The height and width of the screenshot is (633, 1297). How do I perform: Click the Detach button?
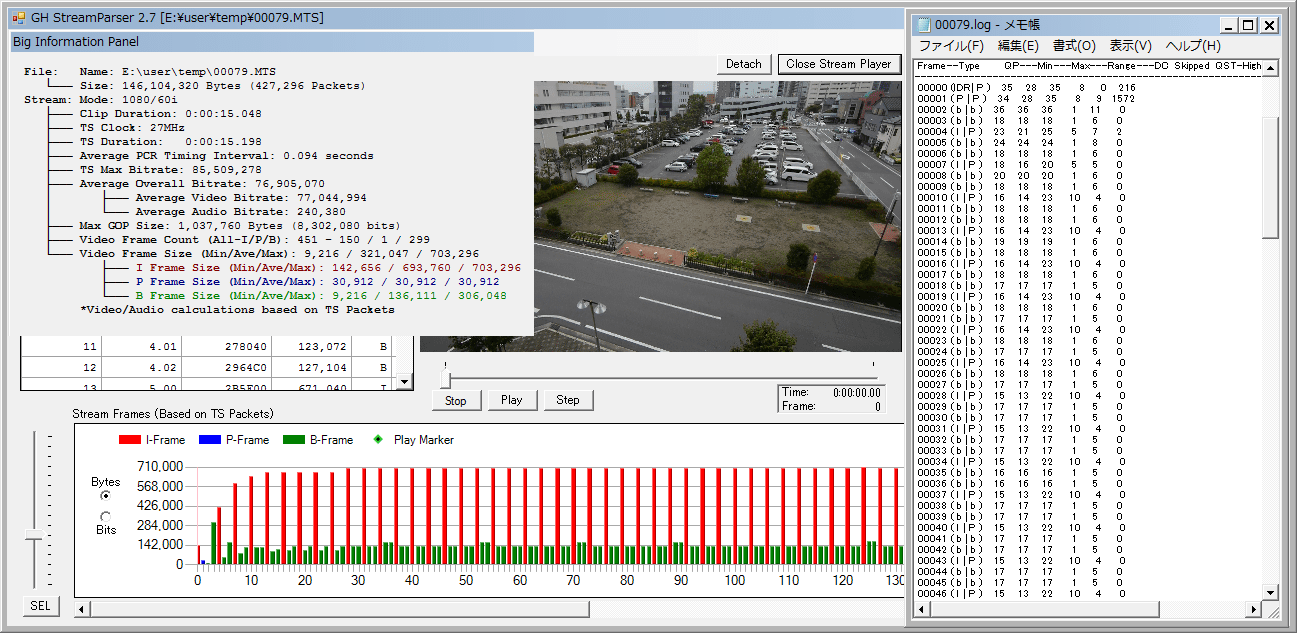point(743,64)
